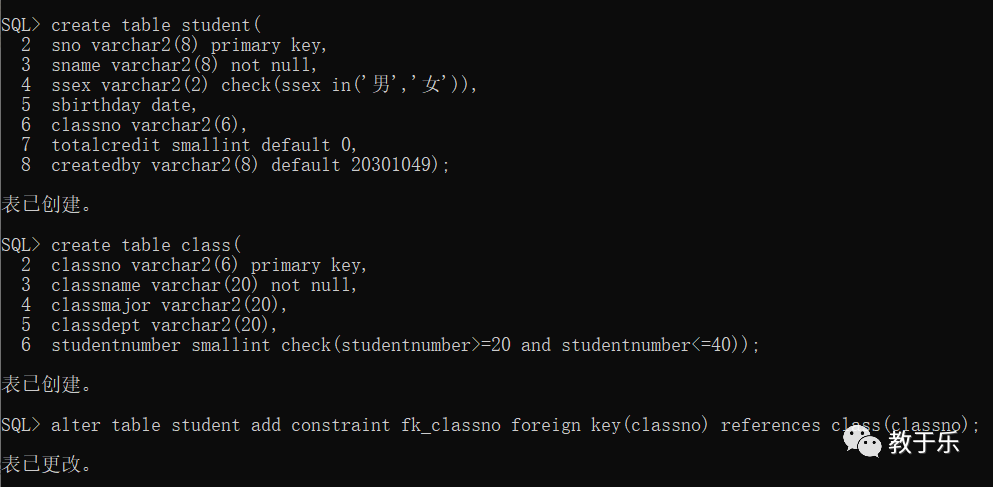Click the 'sbirthday date' line

(x=124, y=105)
